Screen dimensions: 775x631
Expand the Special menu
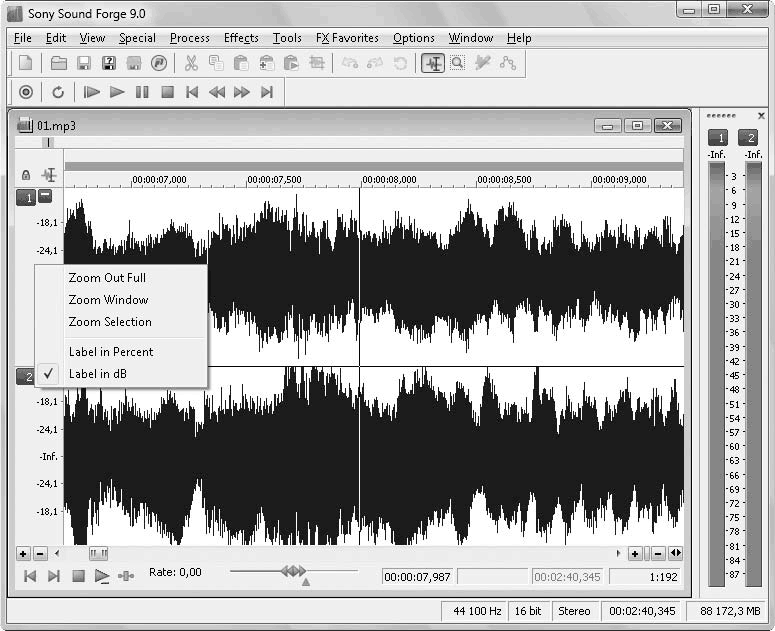pos(137,38)
